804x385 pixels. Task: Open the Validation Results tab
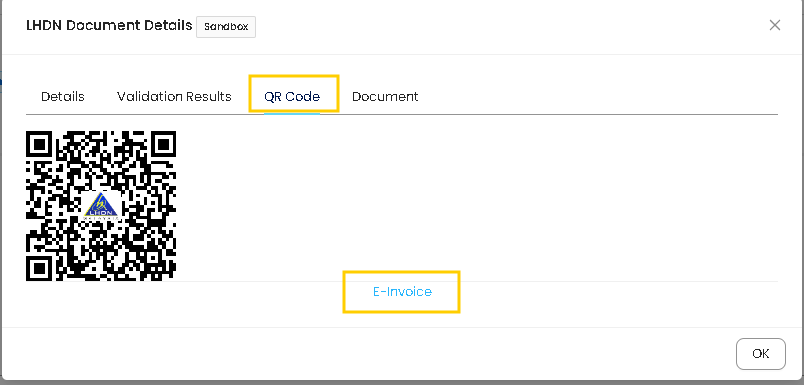pyautogui.click(x=174, y=96)
